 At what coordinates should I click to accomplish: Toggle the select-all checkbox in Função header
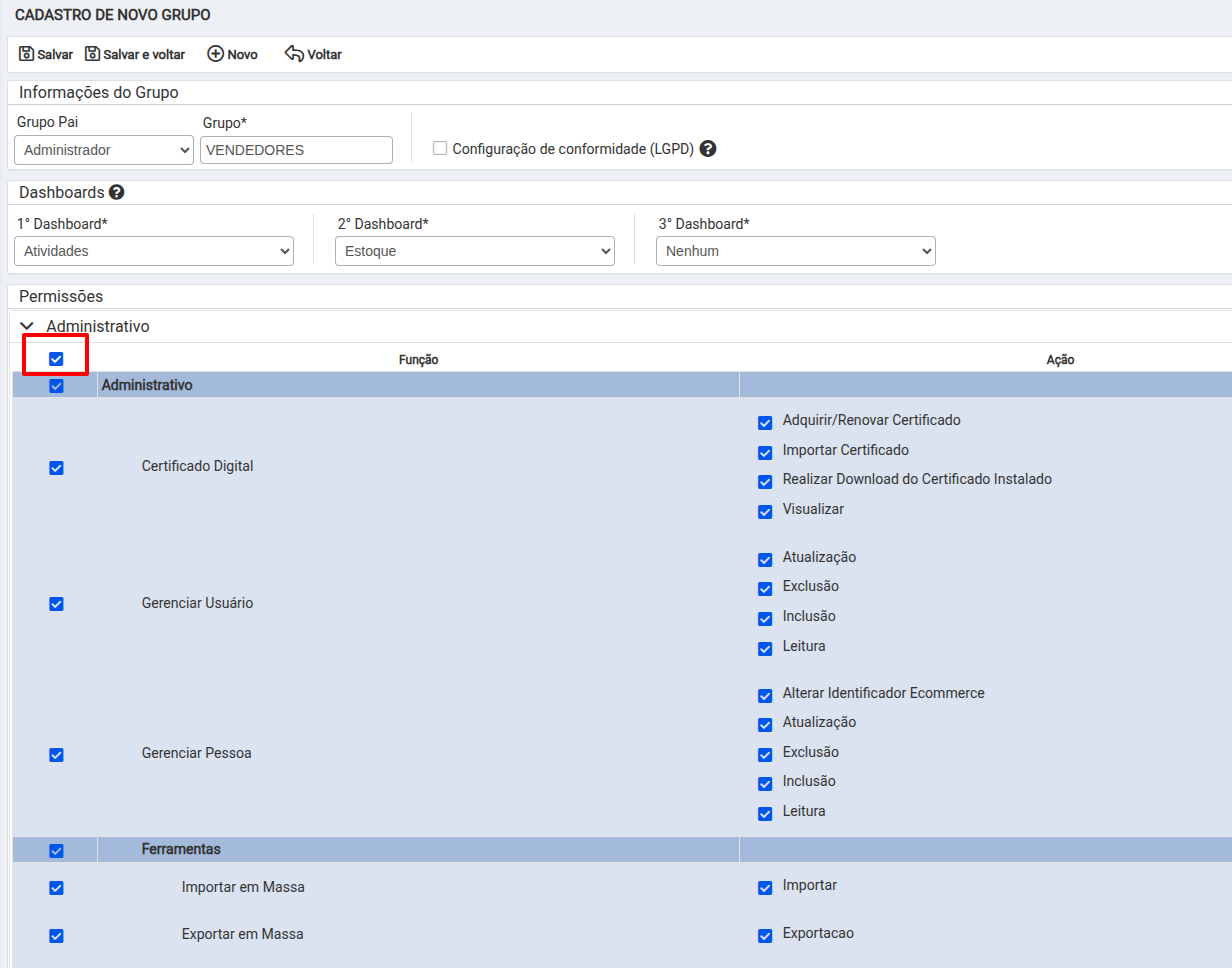[56, 359]
